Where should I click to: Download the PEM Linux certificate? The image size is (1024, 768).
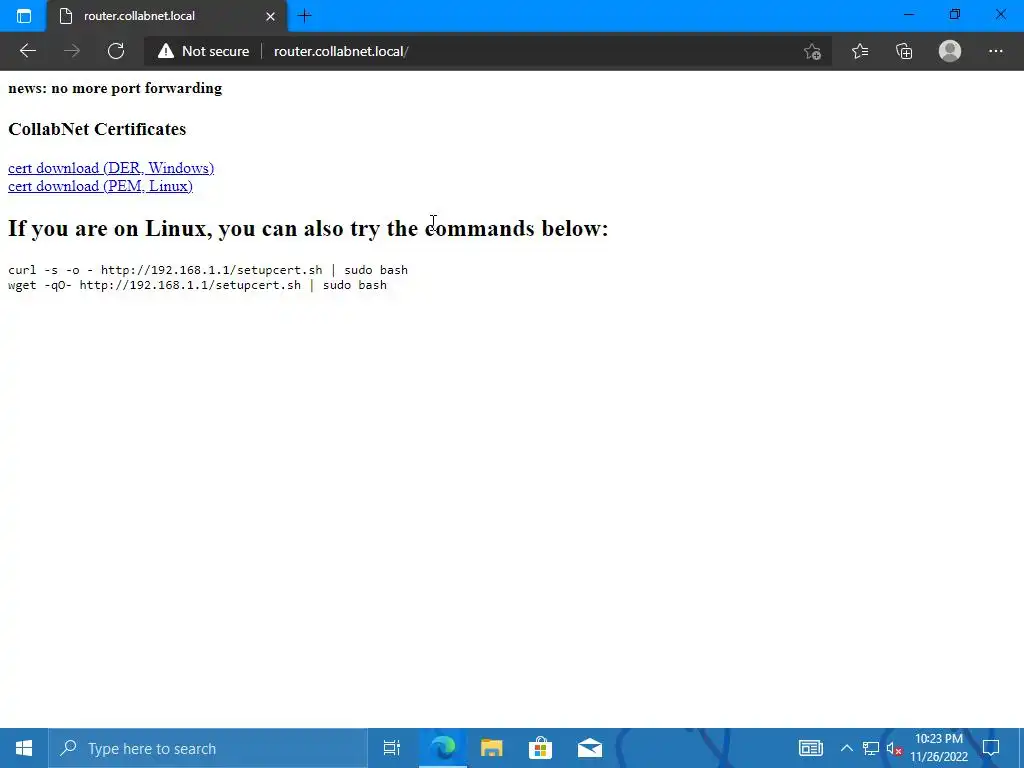coord(101,186)
